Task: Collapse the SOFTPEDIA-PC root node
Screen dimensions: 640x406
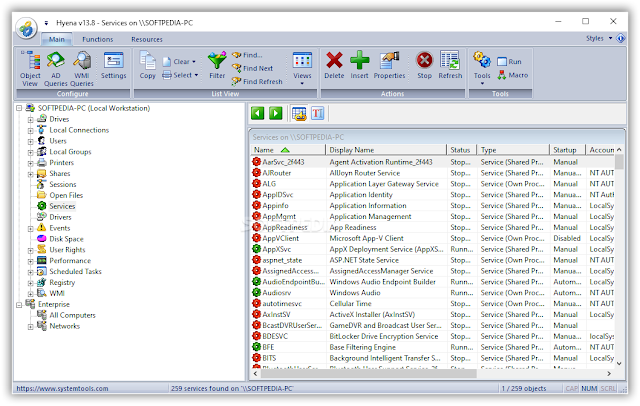Action: click(19, 109)
